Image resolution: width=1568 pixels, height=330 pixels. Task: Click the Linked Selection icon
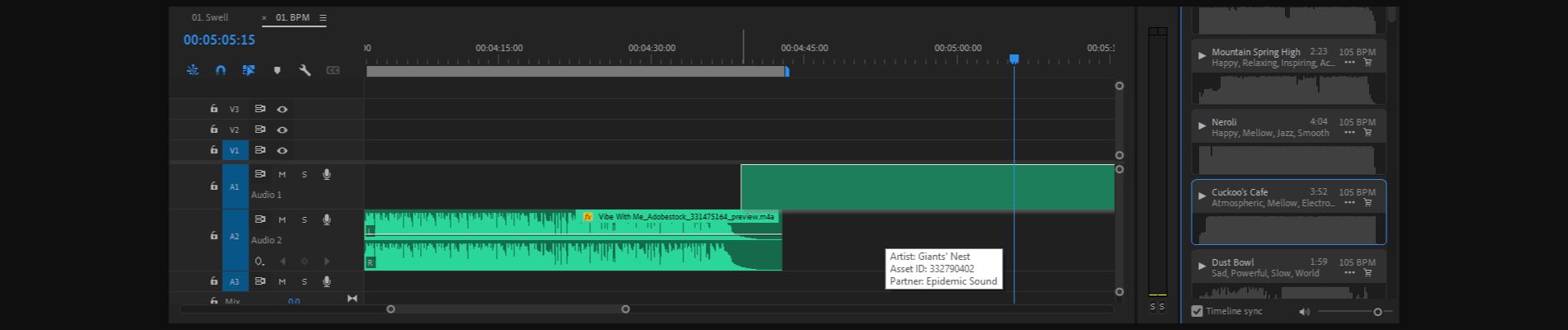pyautogui.click(x=248, y=71)
